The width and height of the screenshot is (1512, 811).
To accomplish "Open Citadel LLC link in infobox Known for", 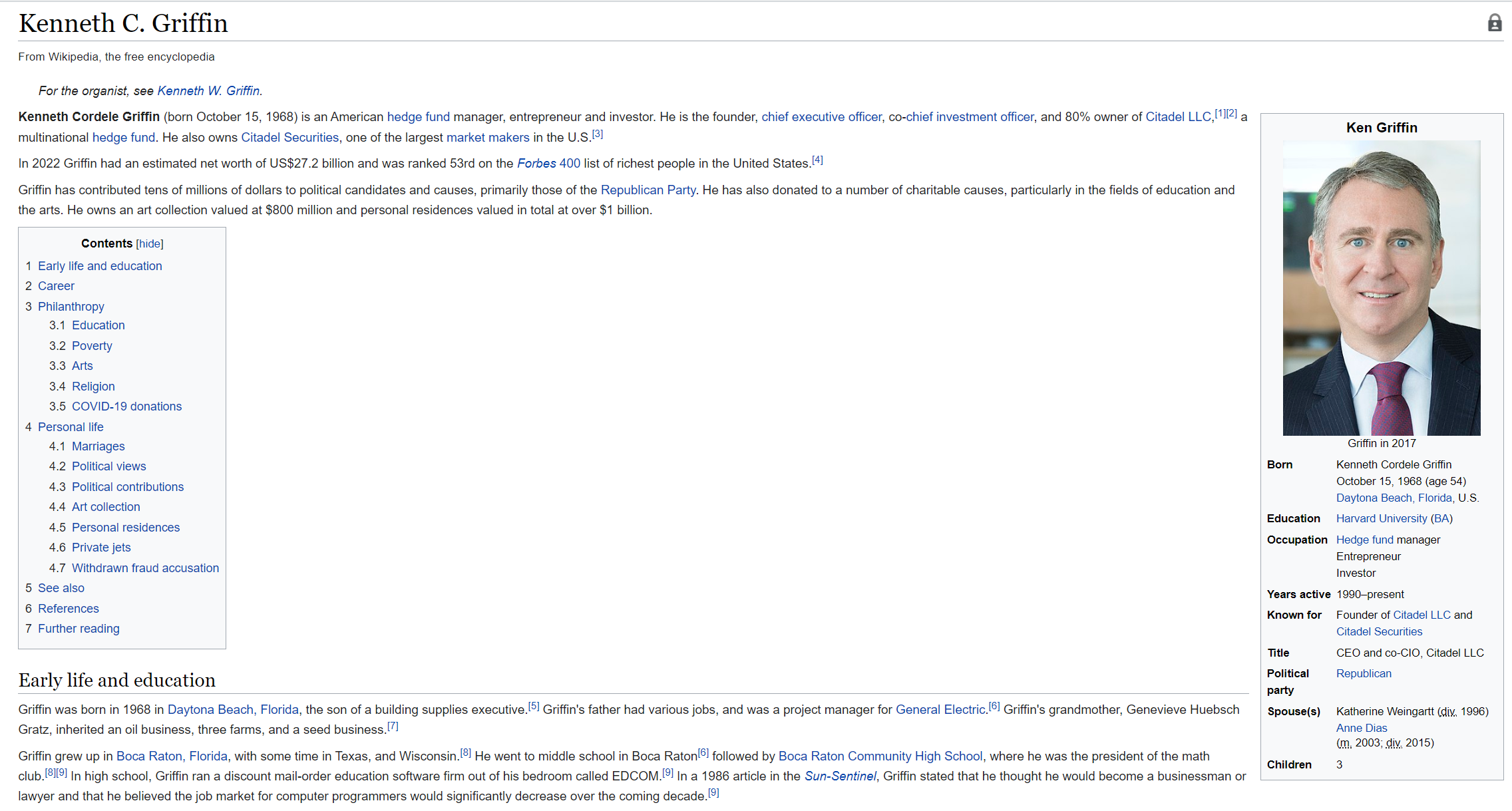I will (x=1421, y=615).
